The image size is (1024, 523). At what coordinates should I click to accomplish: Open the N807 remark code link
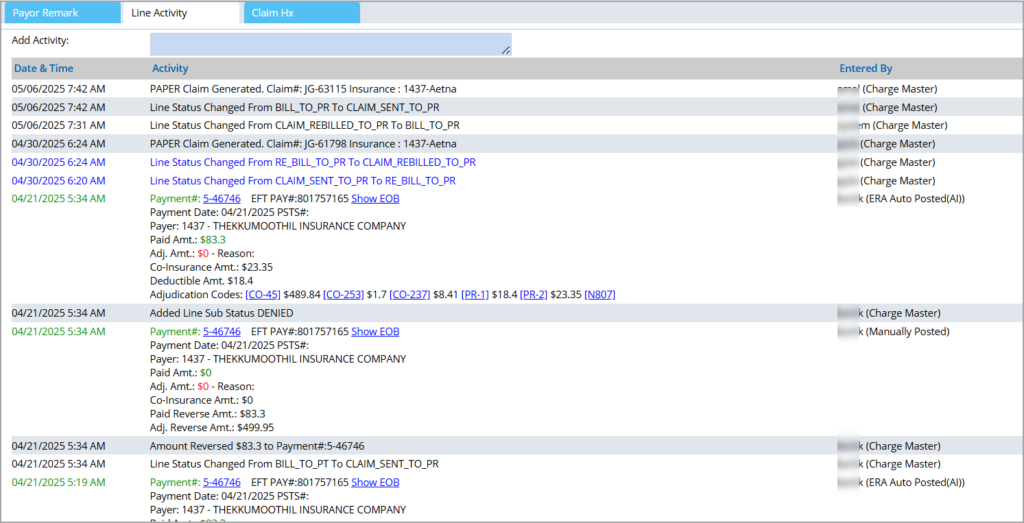pyautogui.click(x=600, y=295)
